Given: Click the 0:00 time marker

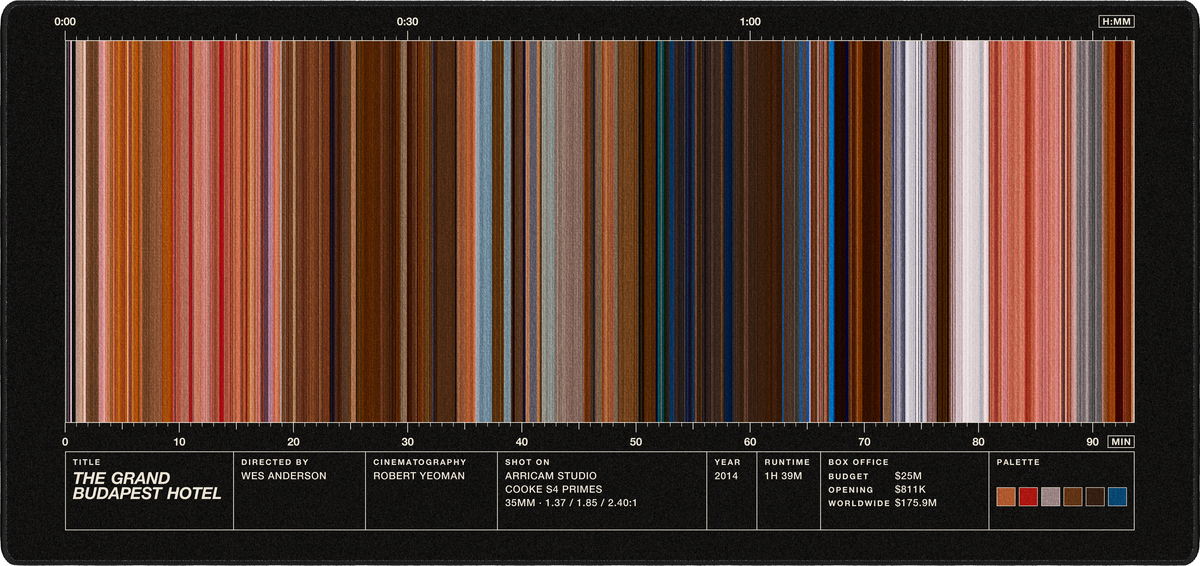Looking at the screenshot, I should pyautogui.click(x=65, y=21).
